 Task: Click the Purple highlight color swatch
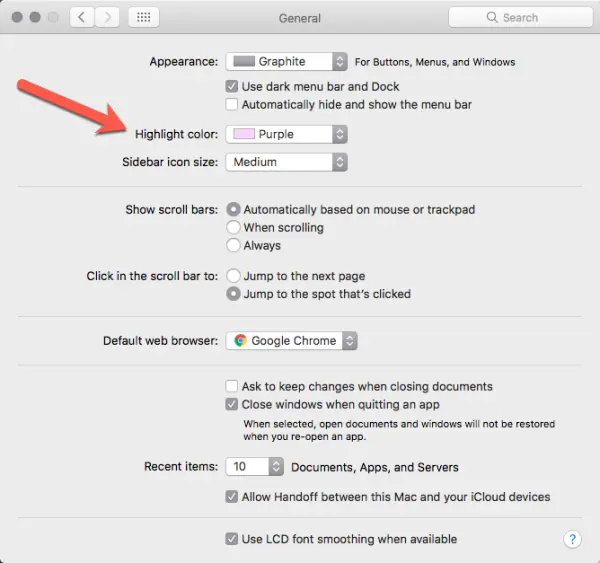pos(244,134)
